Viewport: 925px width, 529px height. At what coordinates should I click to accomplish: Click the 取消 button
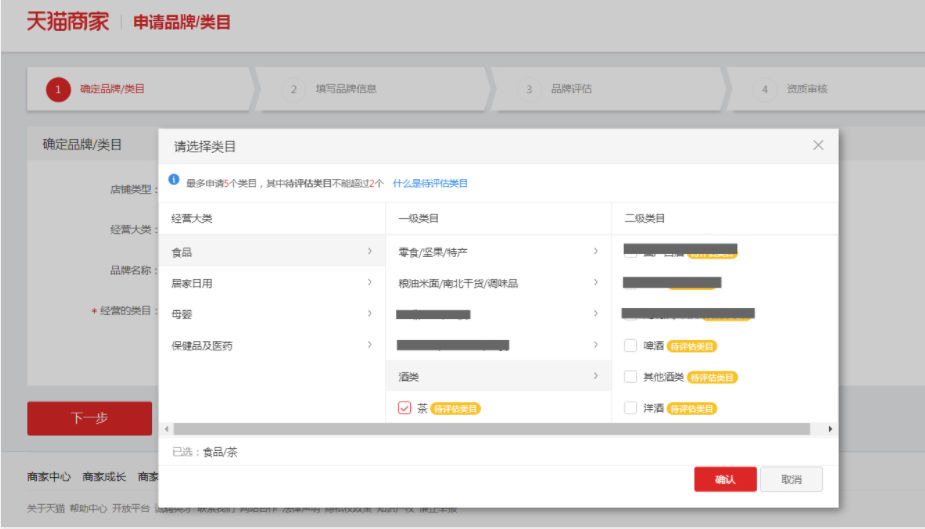pos(791,479)
